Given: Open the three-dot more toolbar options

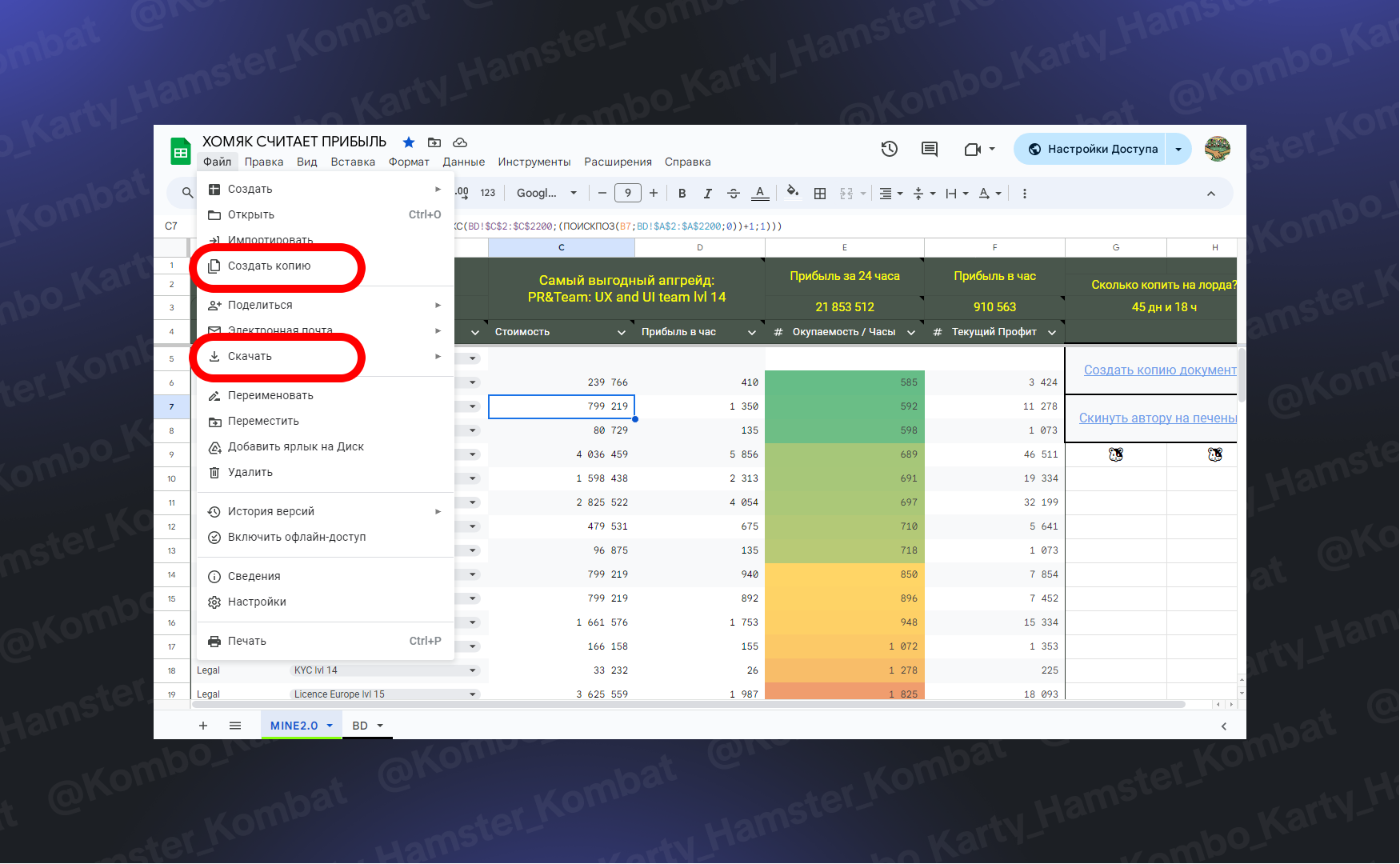Looking at the screenshot, I should pyautogui.click(x=1025, y=193).
